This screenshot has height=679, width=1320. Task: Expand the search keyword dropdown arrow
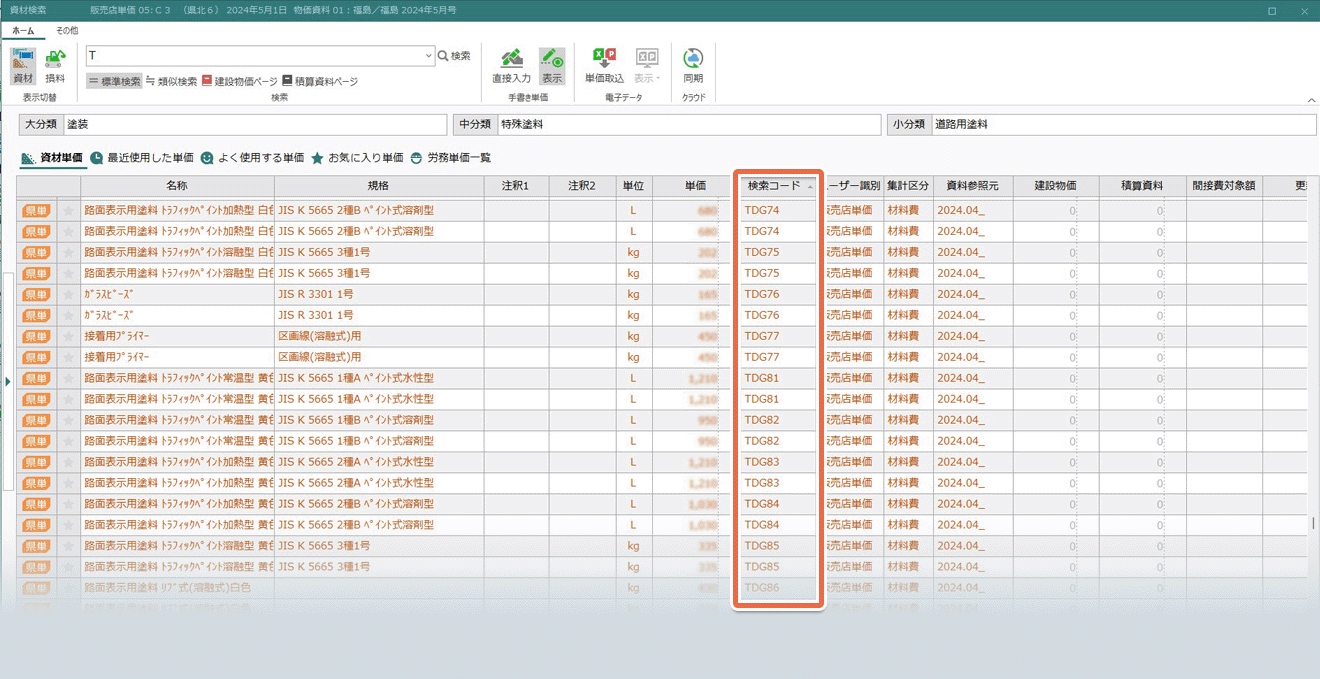[x=428, y=56]
